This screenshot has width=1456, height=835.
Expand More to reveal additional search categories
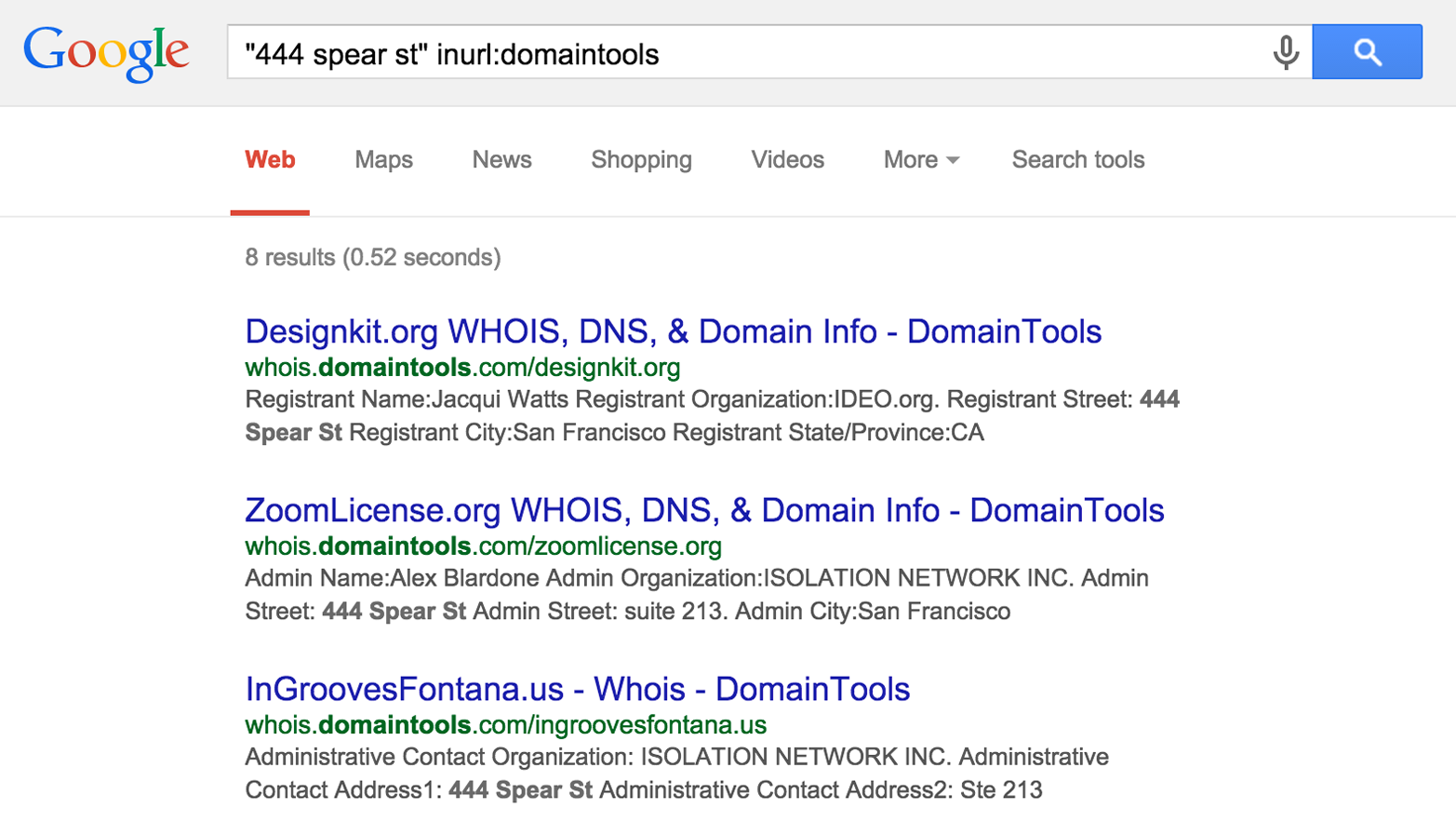919,160
